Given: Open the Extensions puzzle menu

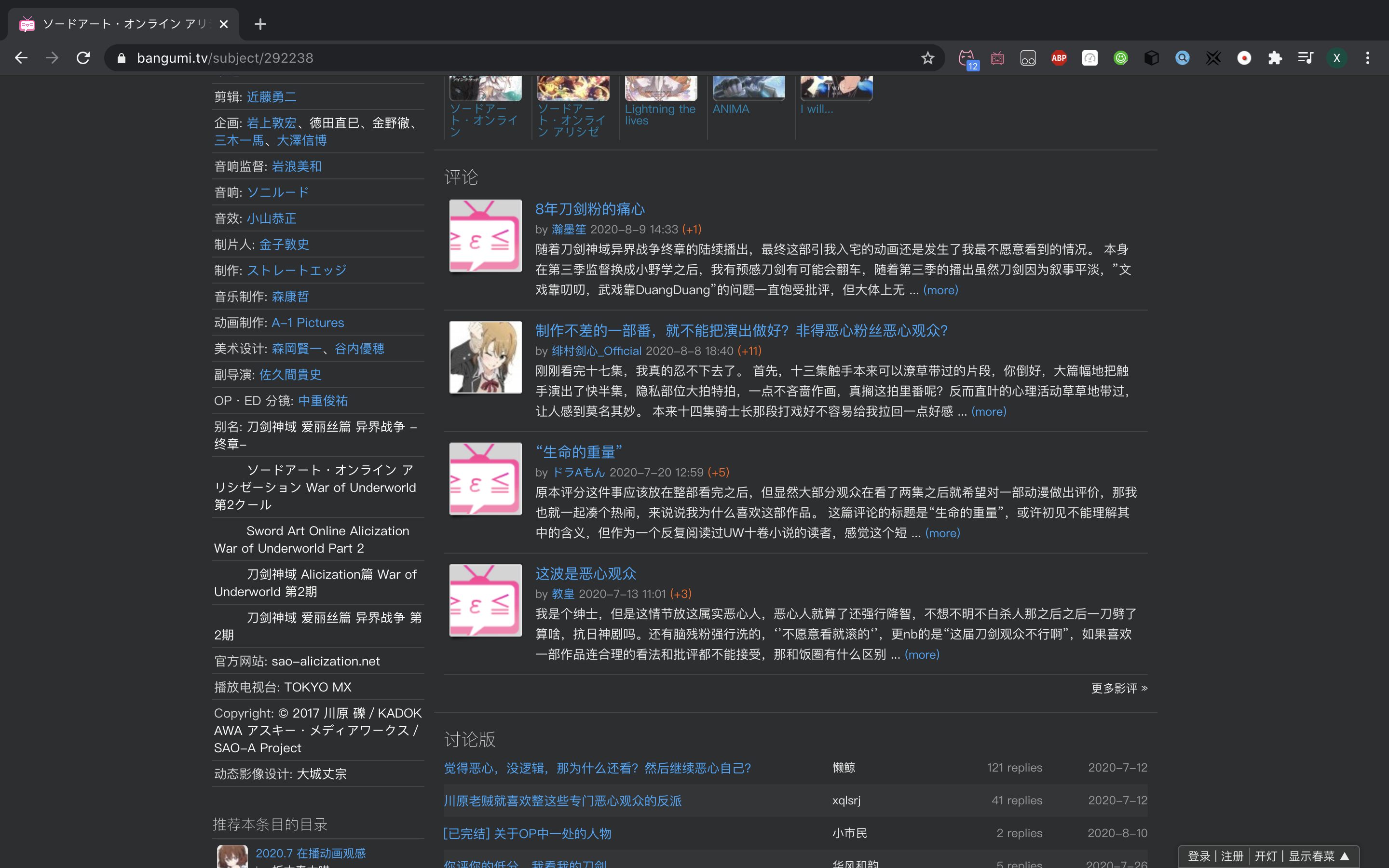Looking at the screenshot, I should tap(1275, 58).
